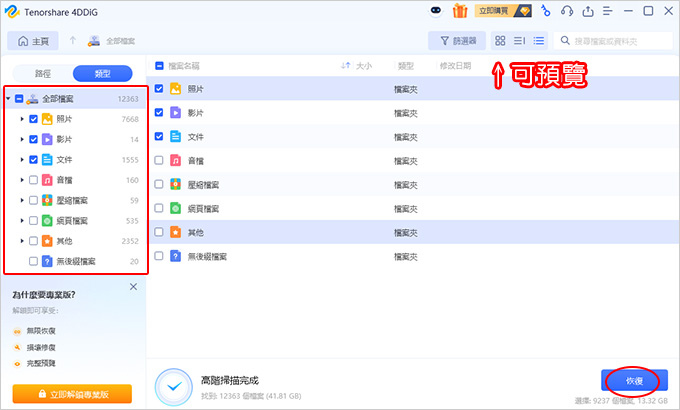Click the 全部檔案 drive icon in breadcrumb

tap(94, 41)
